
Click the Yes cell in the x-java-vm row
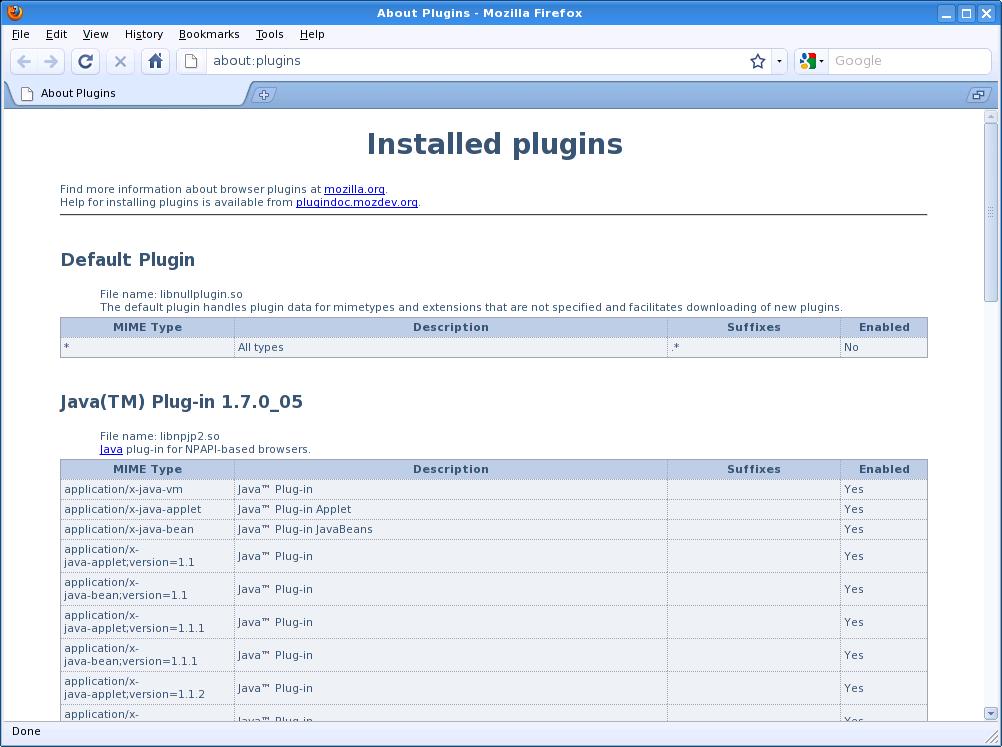tap(884, 489)
